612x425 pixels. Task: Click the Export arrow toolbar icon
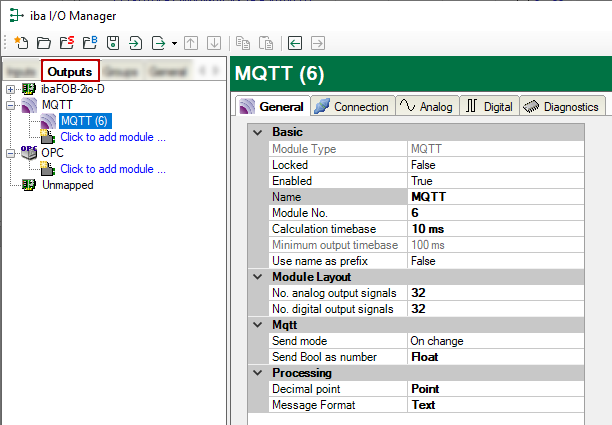(158, 43)
